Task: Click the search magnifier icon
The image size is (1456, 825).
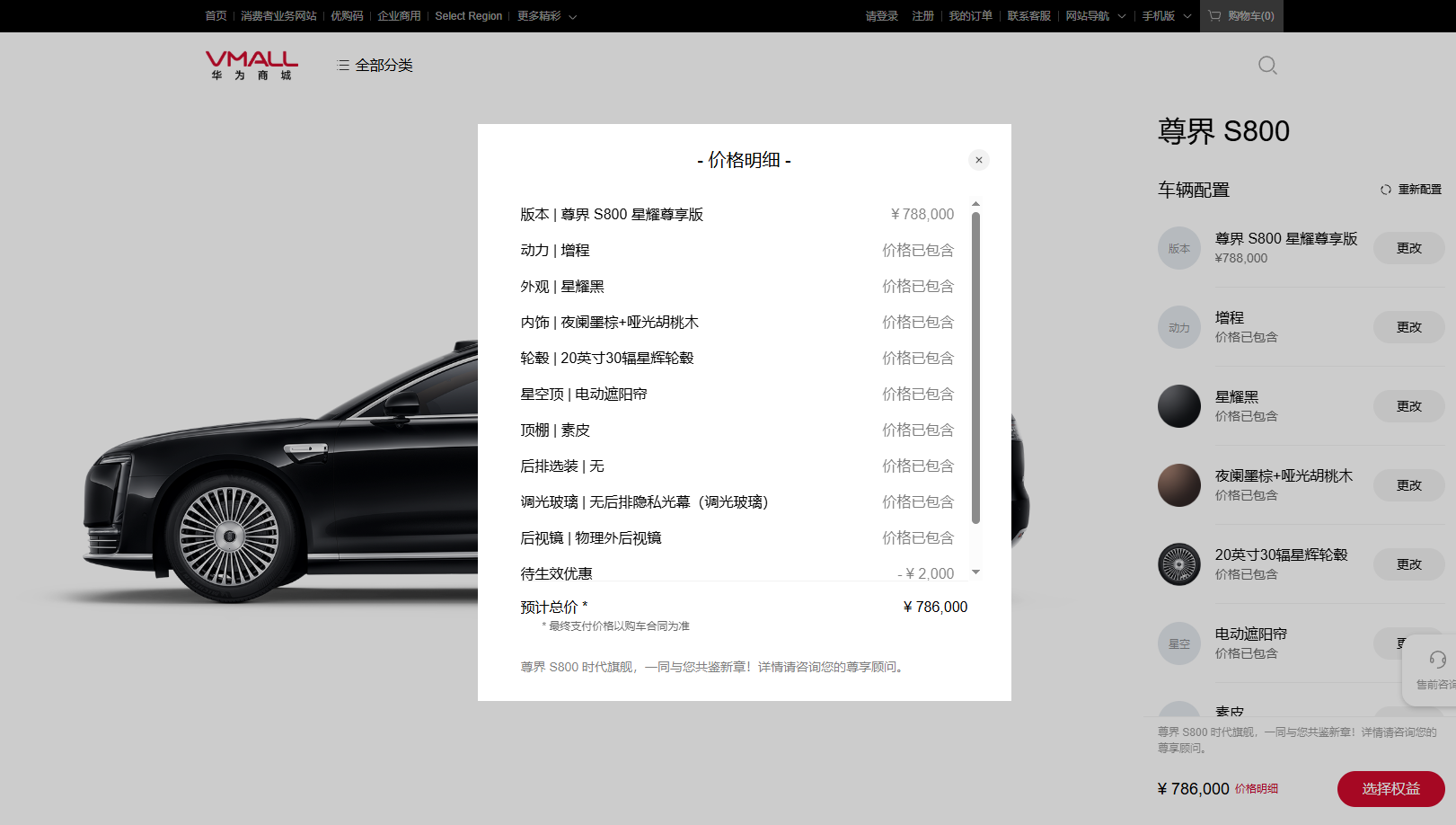Action: [x=1266, y=66]
